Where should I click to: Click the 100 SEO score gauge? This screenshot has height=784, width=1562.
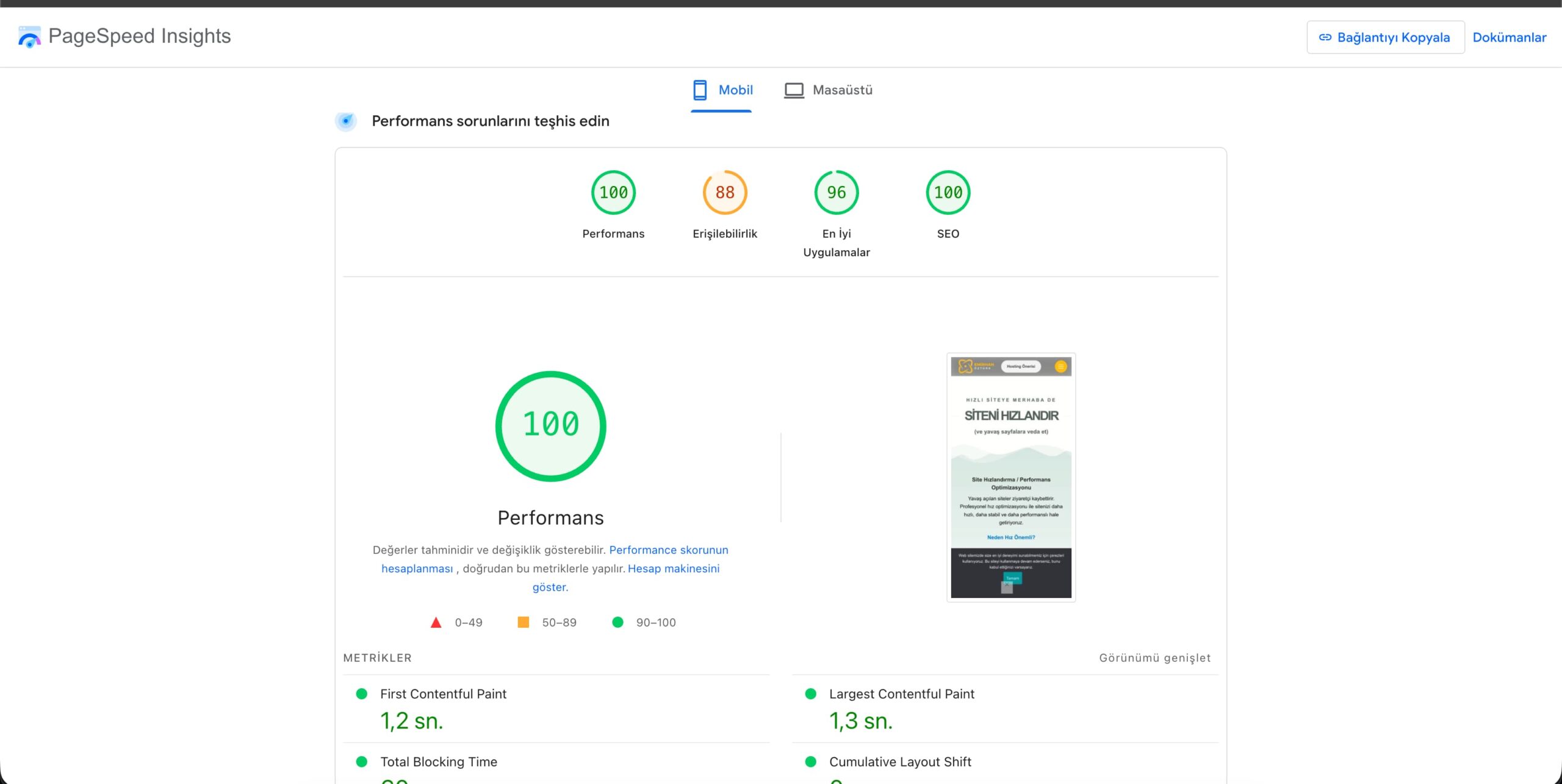(948, 193)
